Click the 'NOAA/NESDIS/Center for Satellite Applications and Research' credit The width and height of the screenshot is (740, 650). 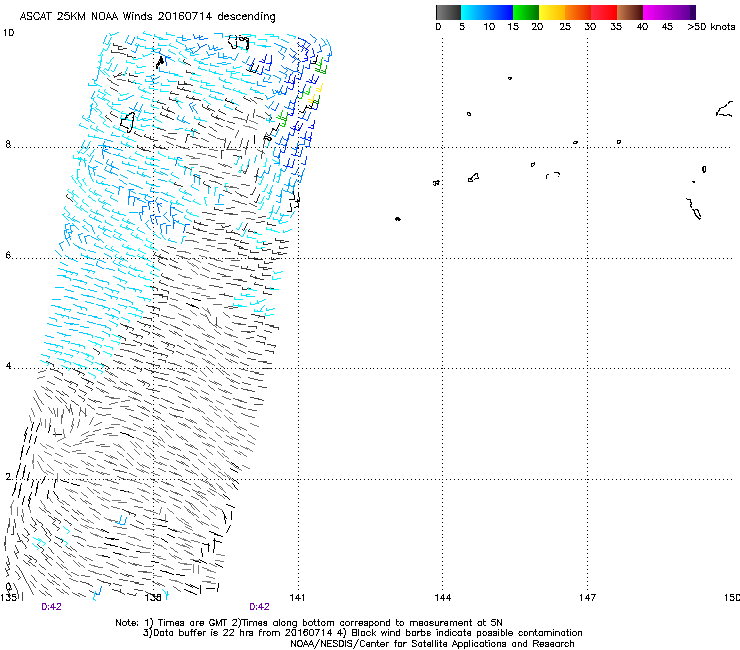432,644
